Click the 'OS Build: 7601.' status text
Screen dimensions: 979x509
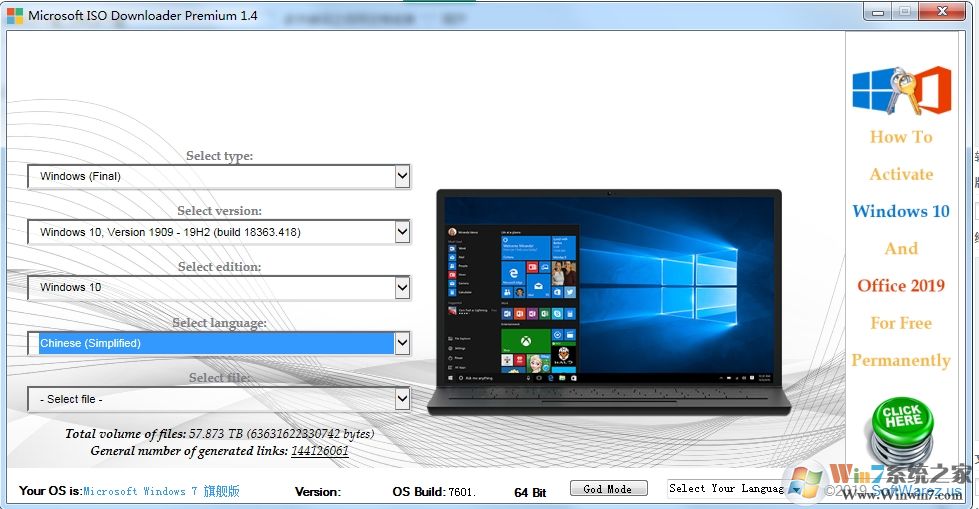point(435,492)
